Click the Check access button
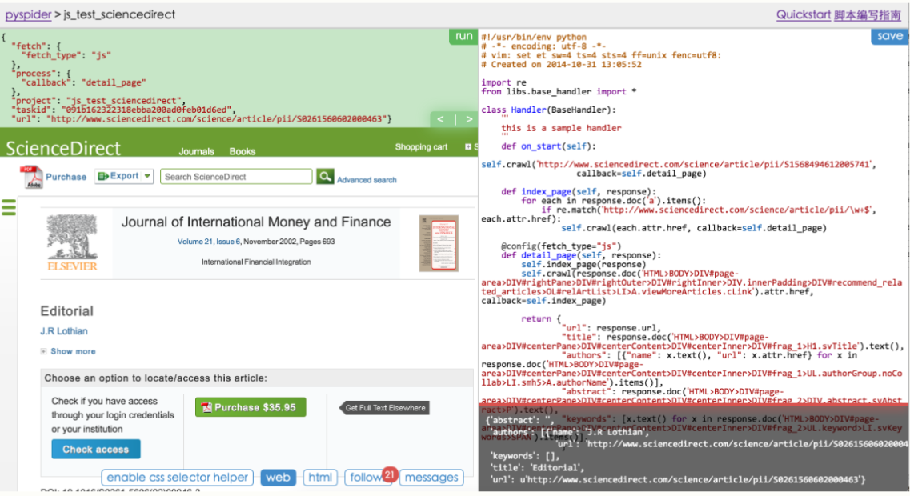910x496 pixels. coord(96,449)
